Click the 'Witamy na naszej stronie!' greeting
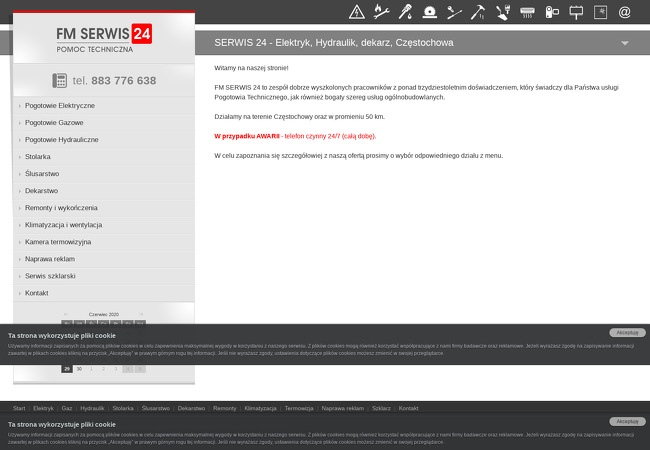 coord(251,68)
